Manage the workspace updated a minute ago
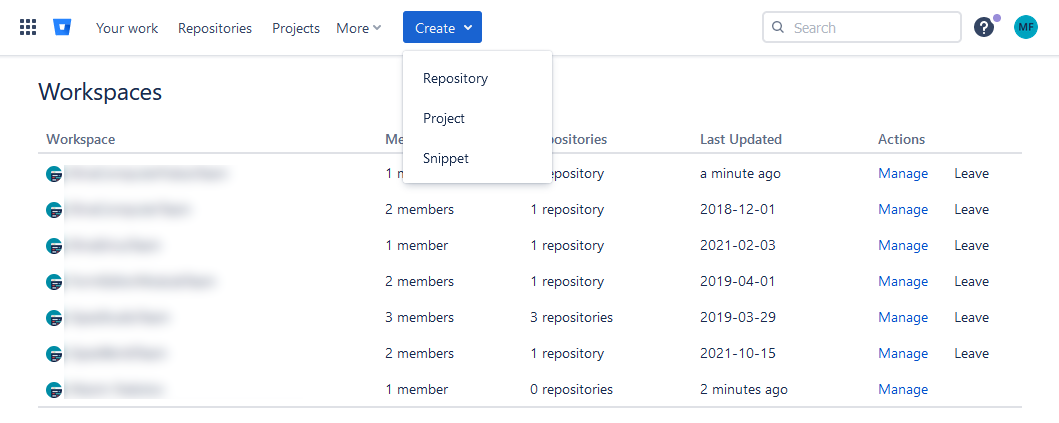Viewport: 1059px width, 423px height. click(x=903, y=174)
